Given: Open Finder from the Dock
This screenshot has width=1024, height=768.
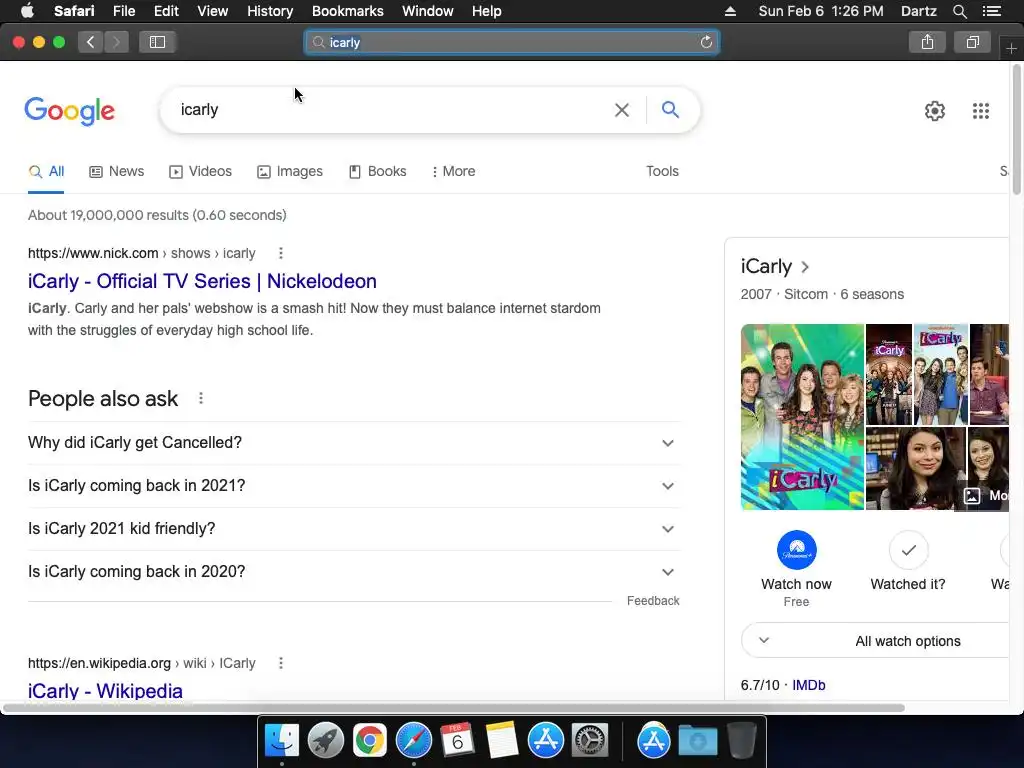Looking at the screenshot, I should point(281,741).
